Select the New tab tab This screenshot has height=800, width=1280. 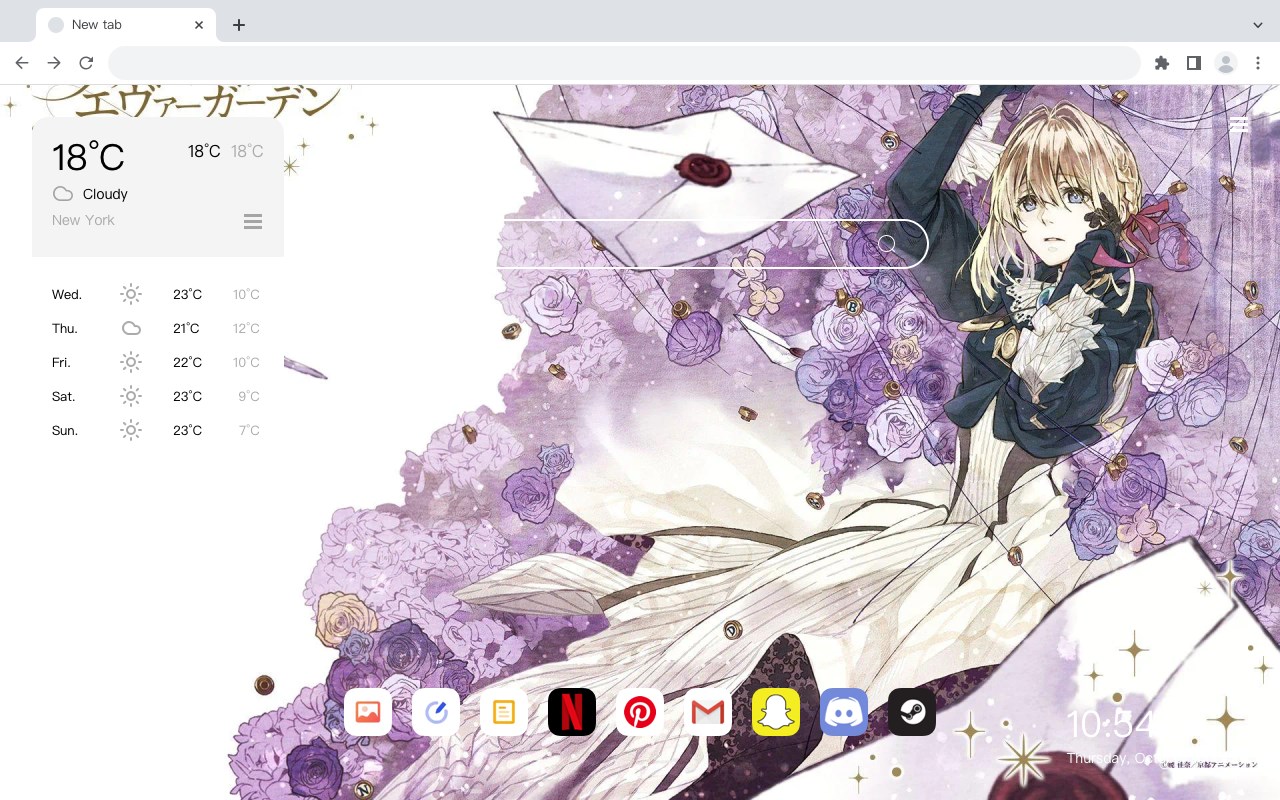tap(125, 25)
